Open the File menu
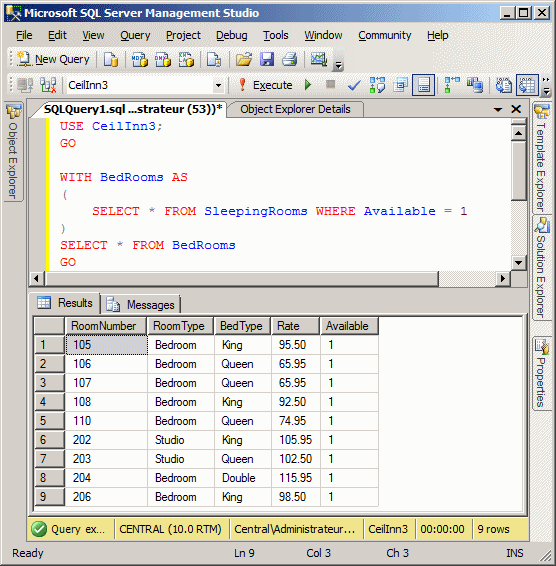 click(24, 35)
